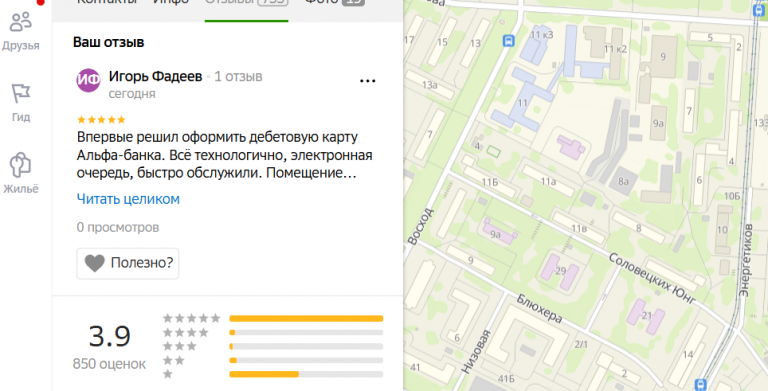Open the Друзья (Friends) sidebar icon
The width and height of the screenshot is (768, 391).
[21, 23]
